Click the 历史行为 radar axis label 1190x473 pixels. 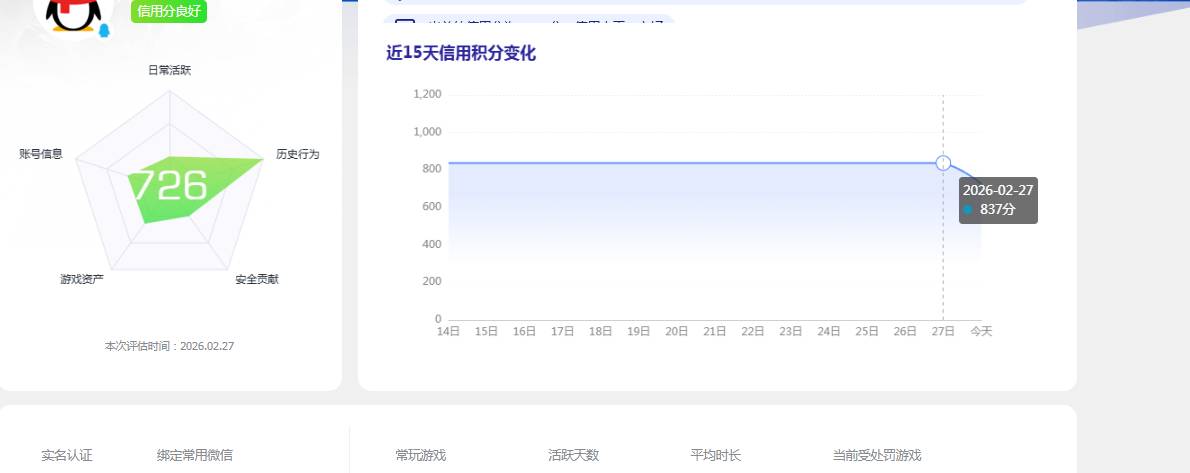click(x=298, y=154)
